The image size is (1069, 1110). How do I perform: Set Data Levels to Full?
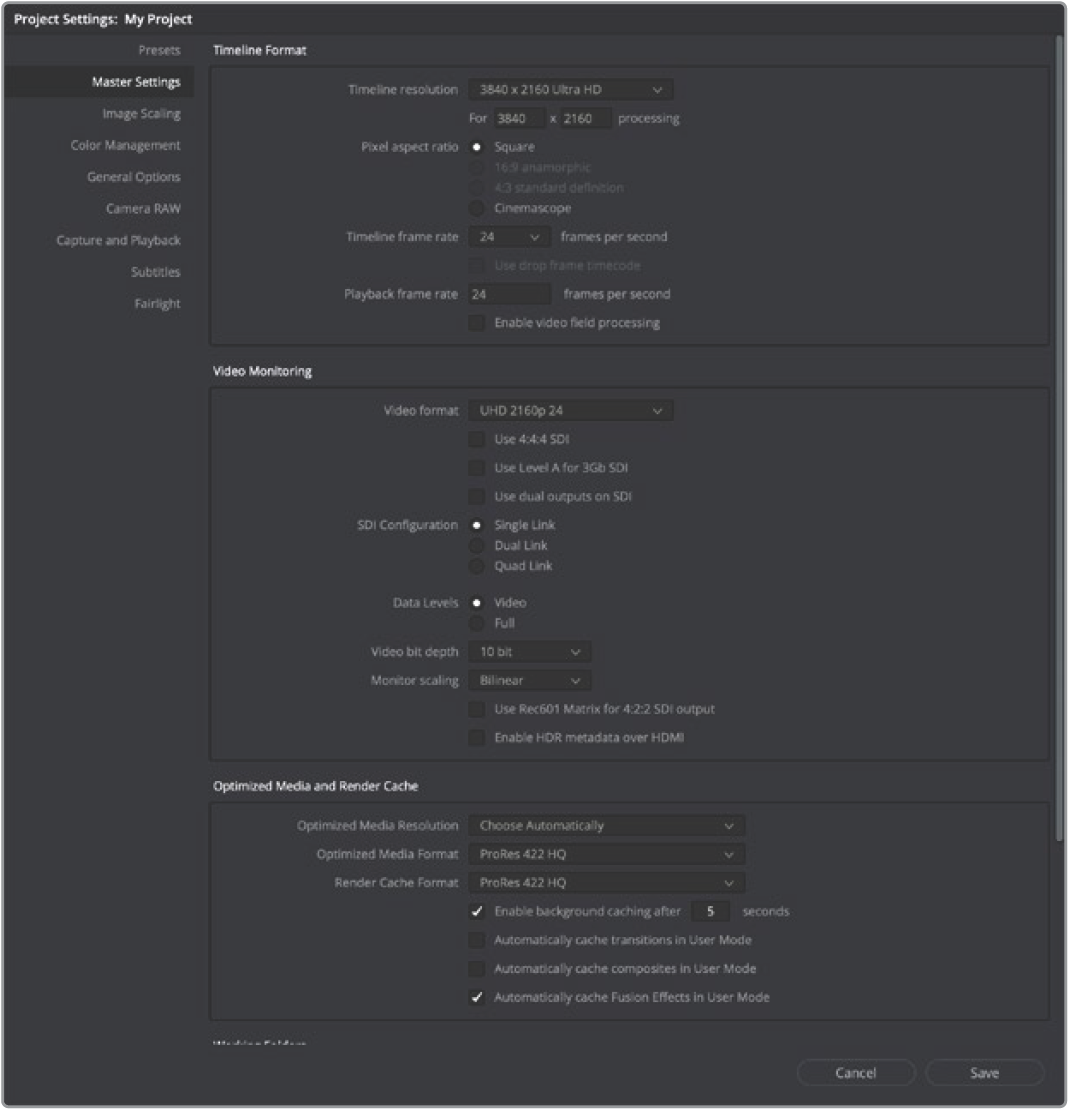477,623
